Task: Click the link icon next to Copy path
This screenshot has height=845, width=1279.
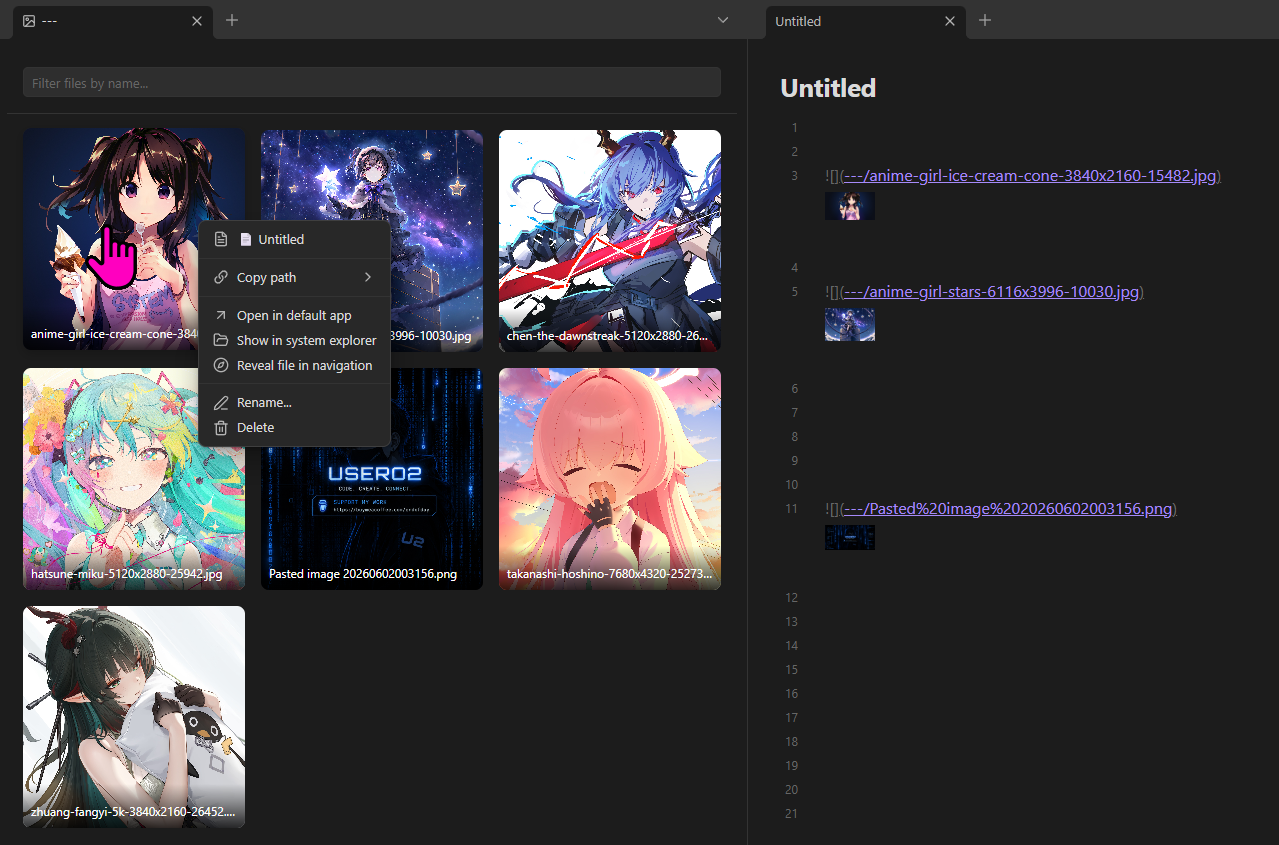Action: pyautogui.click(x=221, y=278)
